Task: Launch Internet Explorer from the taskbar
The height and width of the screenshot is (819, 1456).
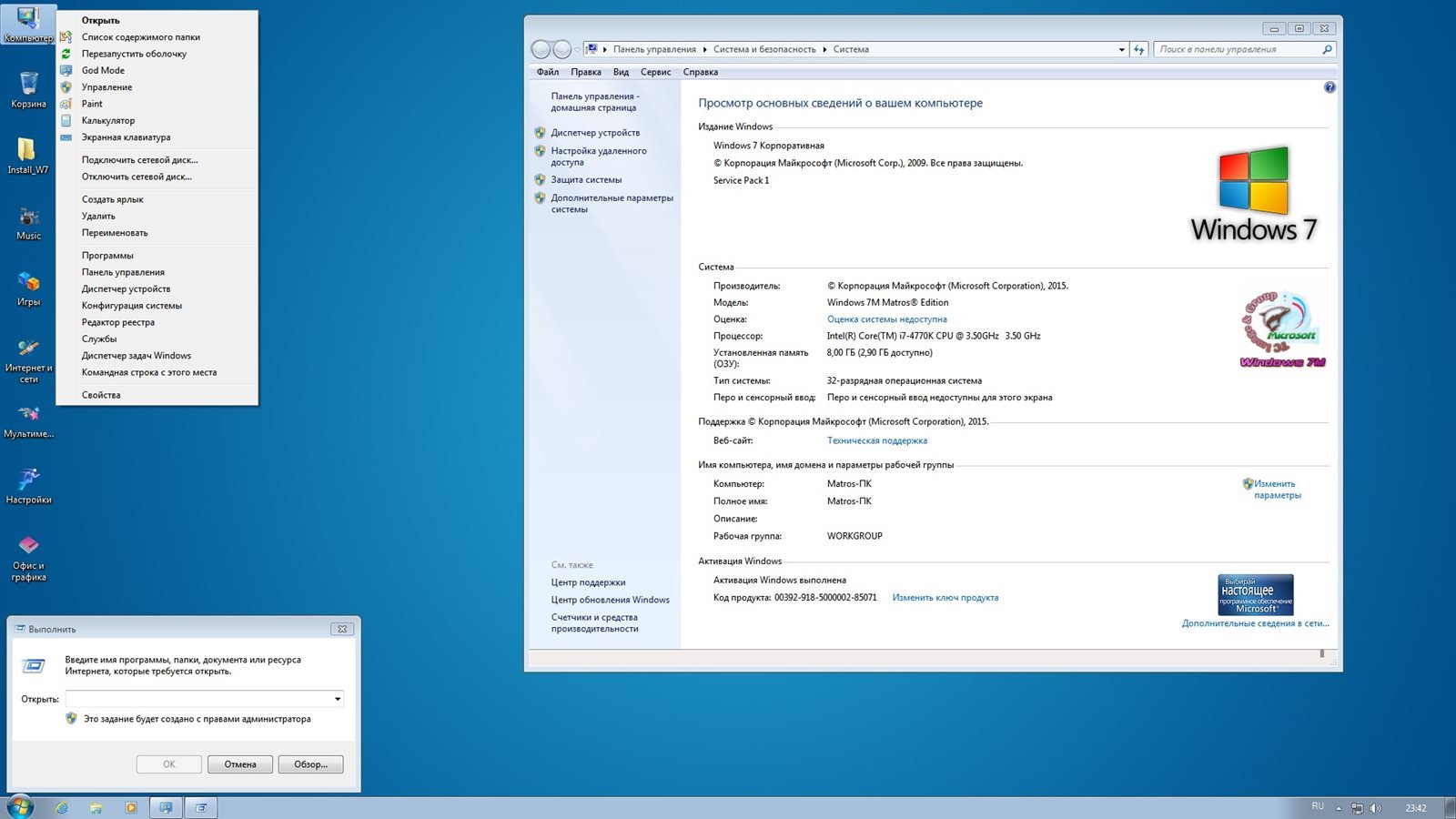Action: click(x=61, y=807)
